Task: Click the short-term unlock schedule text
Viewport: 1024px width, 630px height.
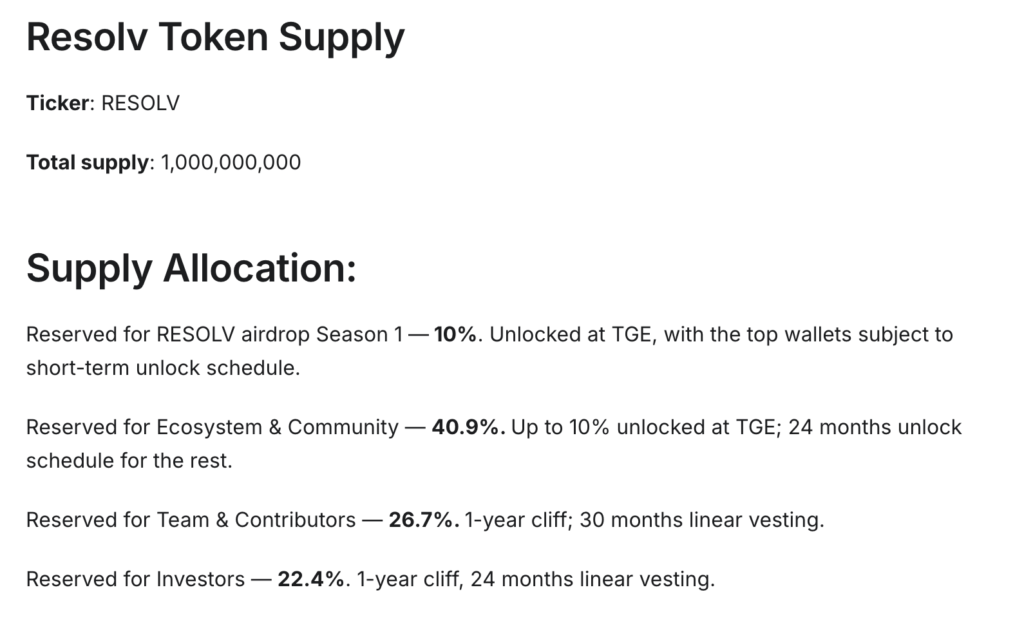Action: (x=163, y=368)
